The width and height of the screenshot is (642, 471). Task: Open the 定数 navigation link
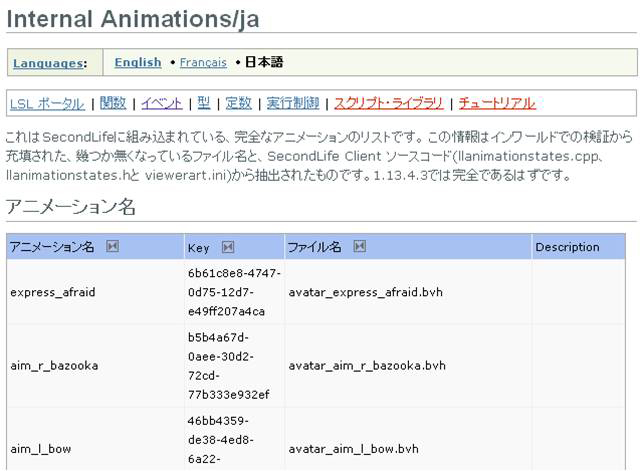[238, 103]
